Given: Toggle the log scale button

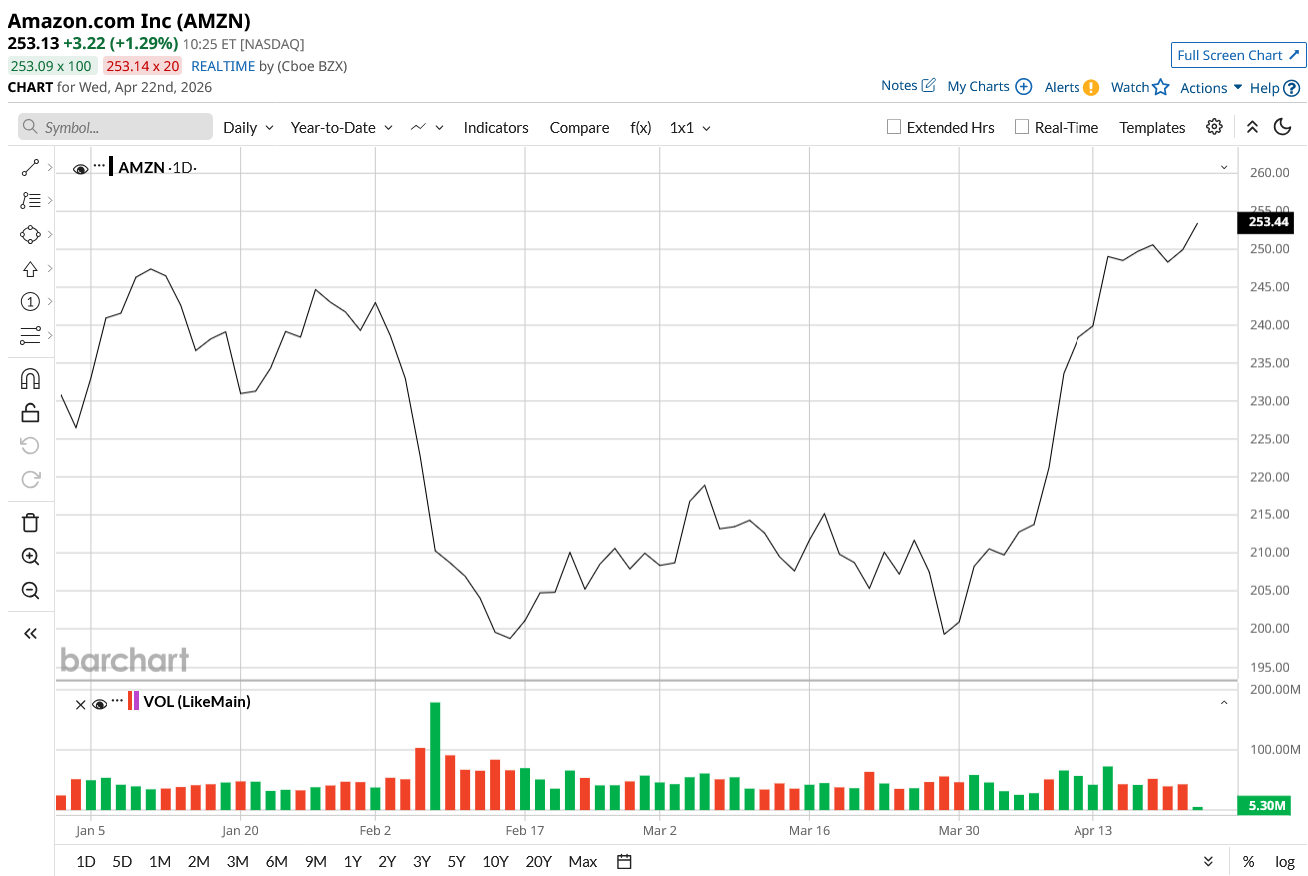Looking at the screenshot, I should click(x=1284, y=861).
